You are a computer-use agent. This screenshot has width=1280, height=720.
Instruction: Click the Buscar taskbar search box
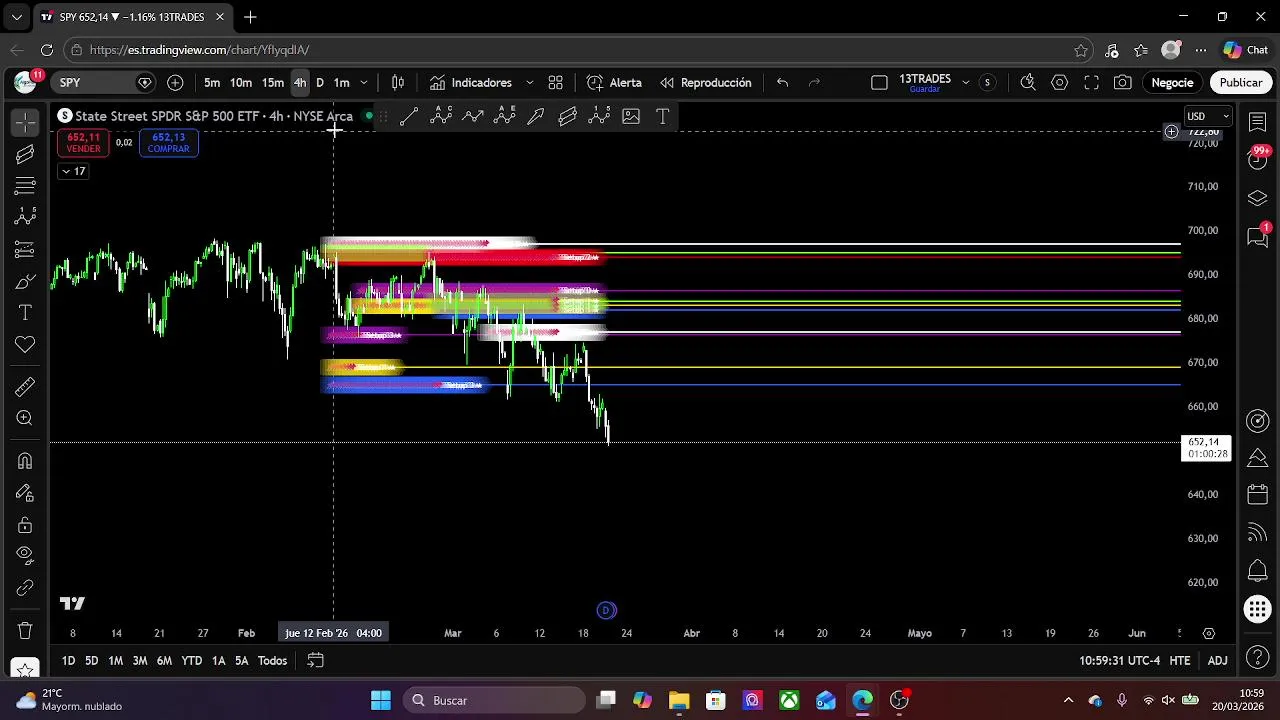(494, 700)
